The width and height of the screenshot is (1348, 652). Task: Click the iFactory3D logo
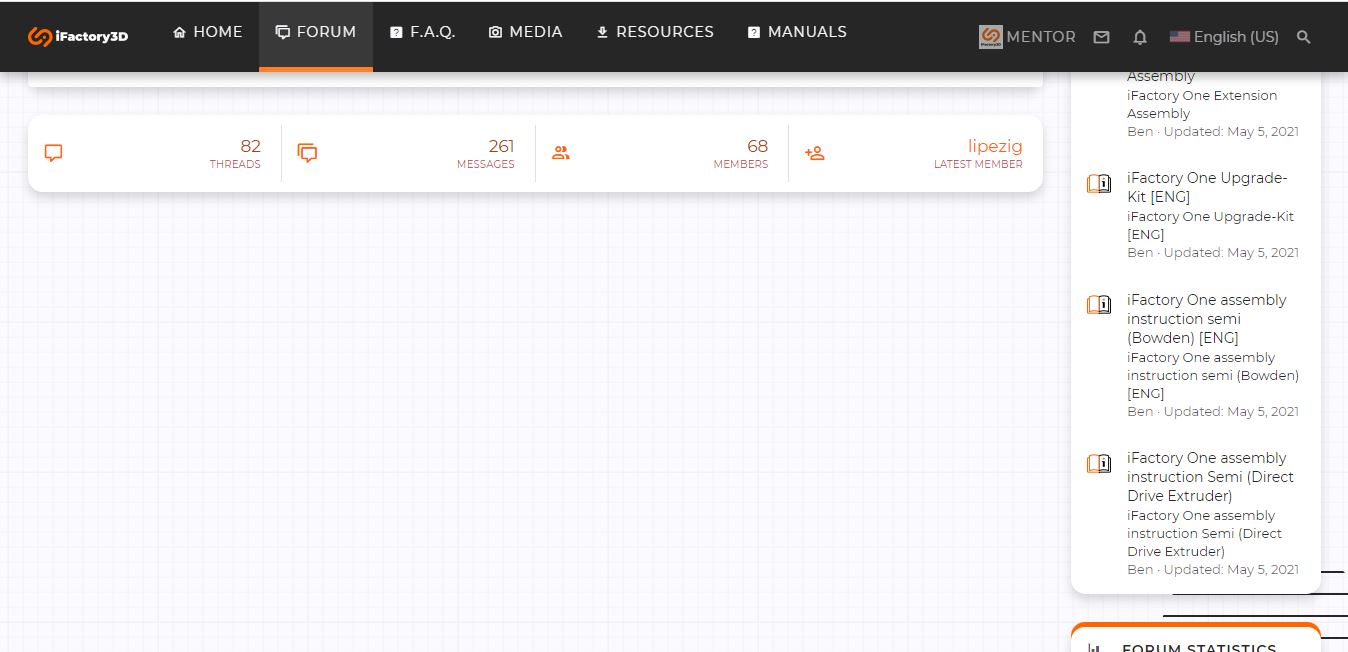click(x=78, y=36)
